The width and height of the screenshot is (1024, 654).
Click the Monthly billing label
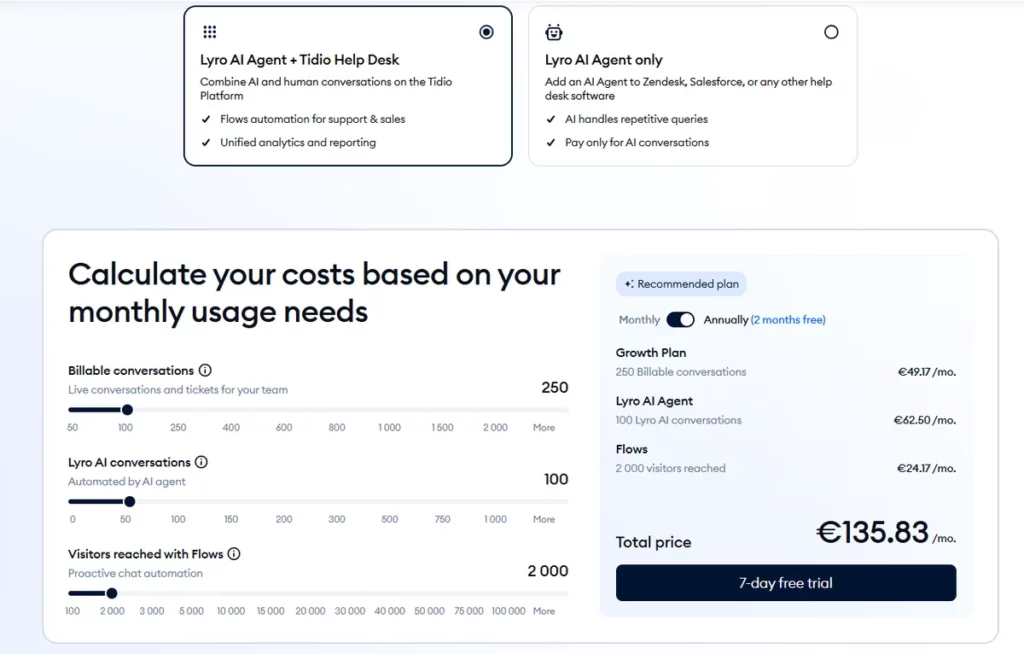[639, 319]
